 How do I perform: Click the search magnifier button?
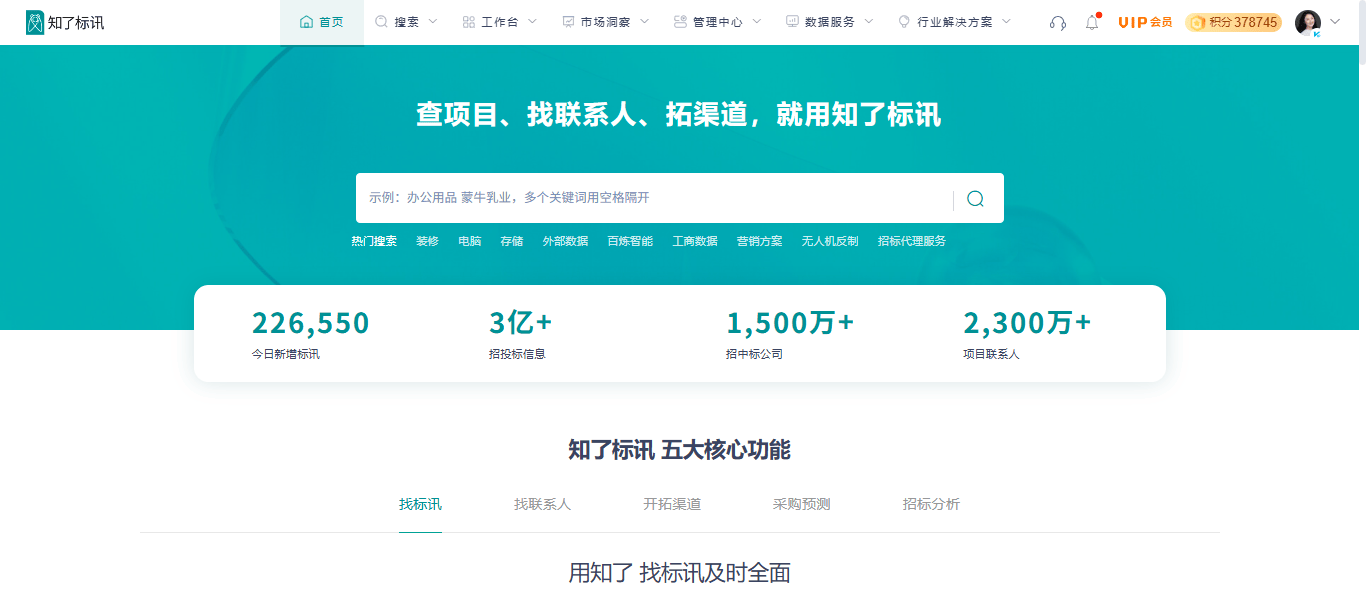pyautogui.click(x=975, y=198)
